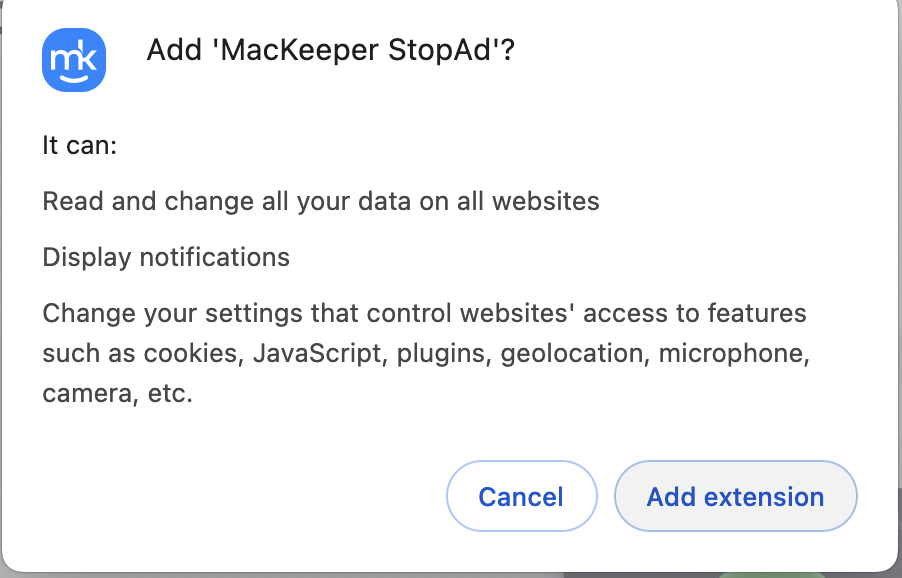Viewport: 902px width, 578px height.
Task: Select the 'Read and change all your data' line
Action: click(320, 201)
